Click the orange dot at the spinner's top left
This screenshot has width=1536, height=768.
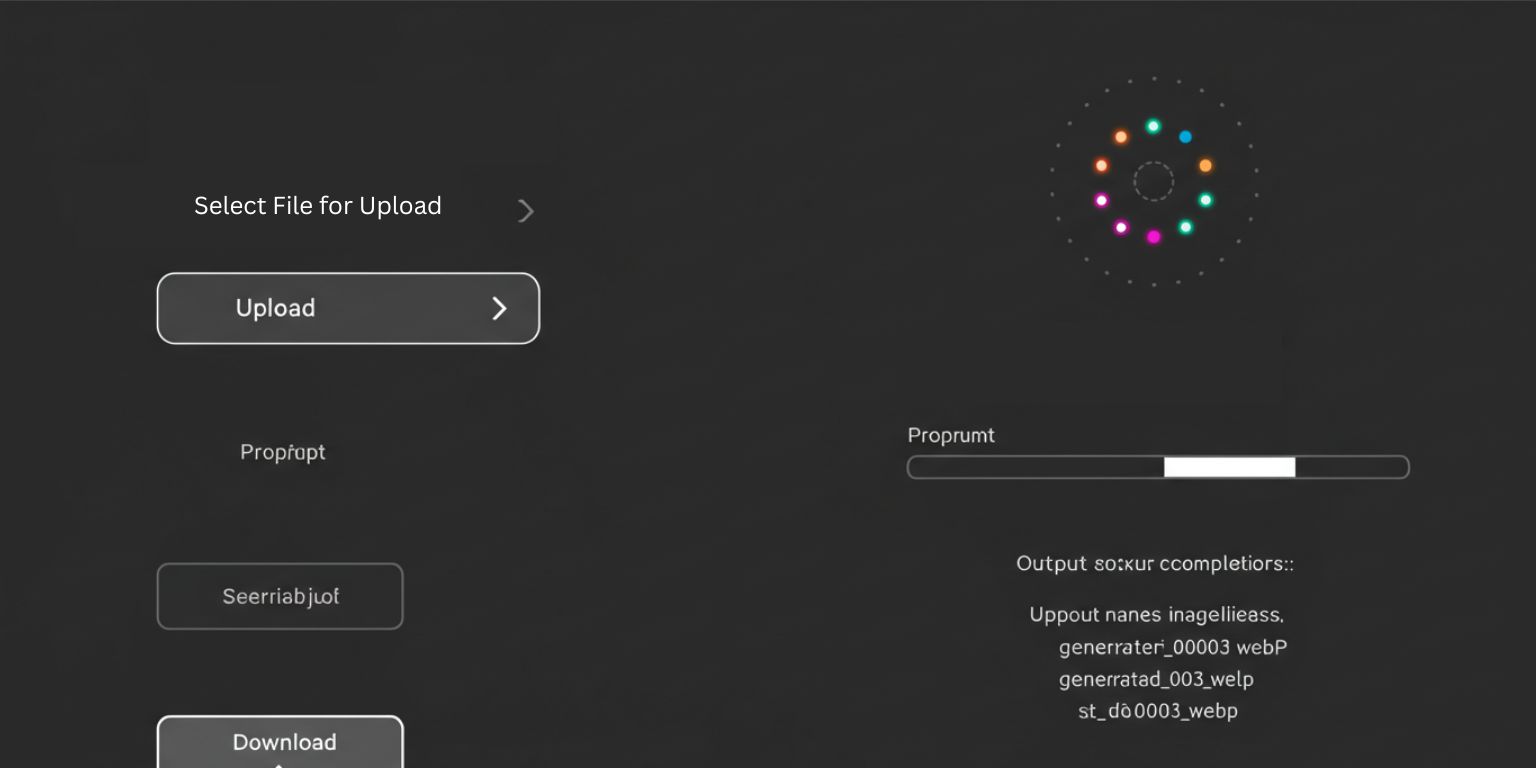click(1121, 136)
